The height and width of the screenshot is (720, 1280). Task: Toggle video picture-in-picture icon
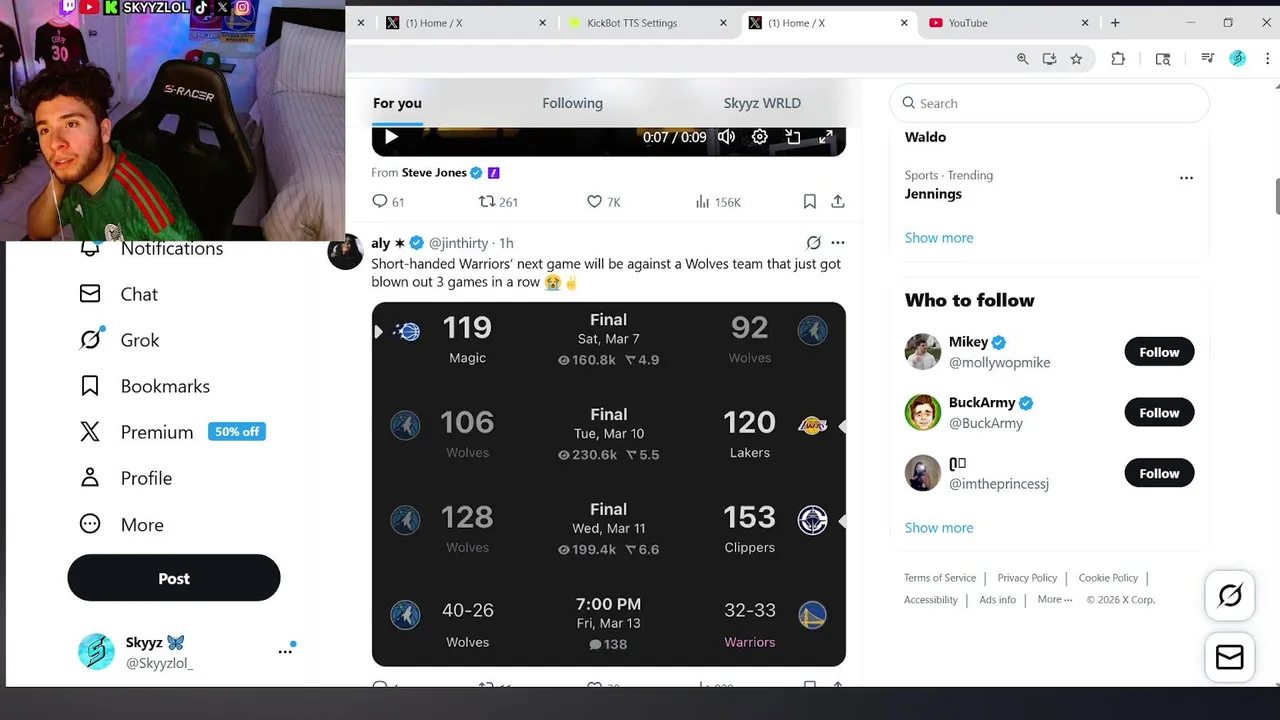pyautogui.click(x=793, y=137)
